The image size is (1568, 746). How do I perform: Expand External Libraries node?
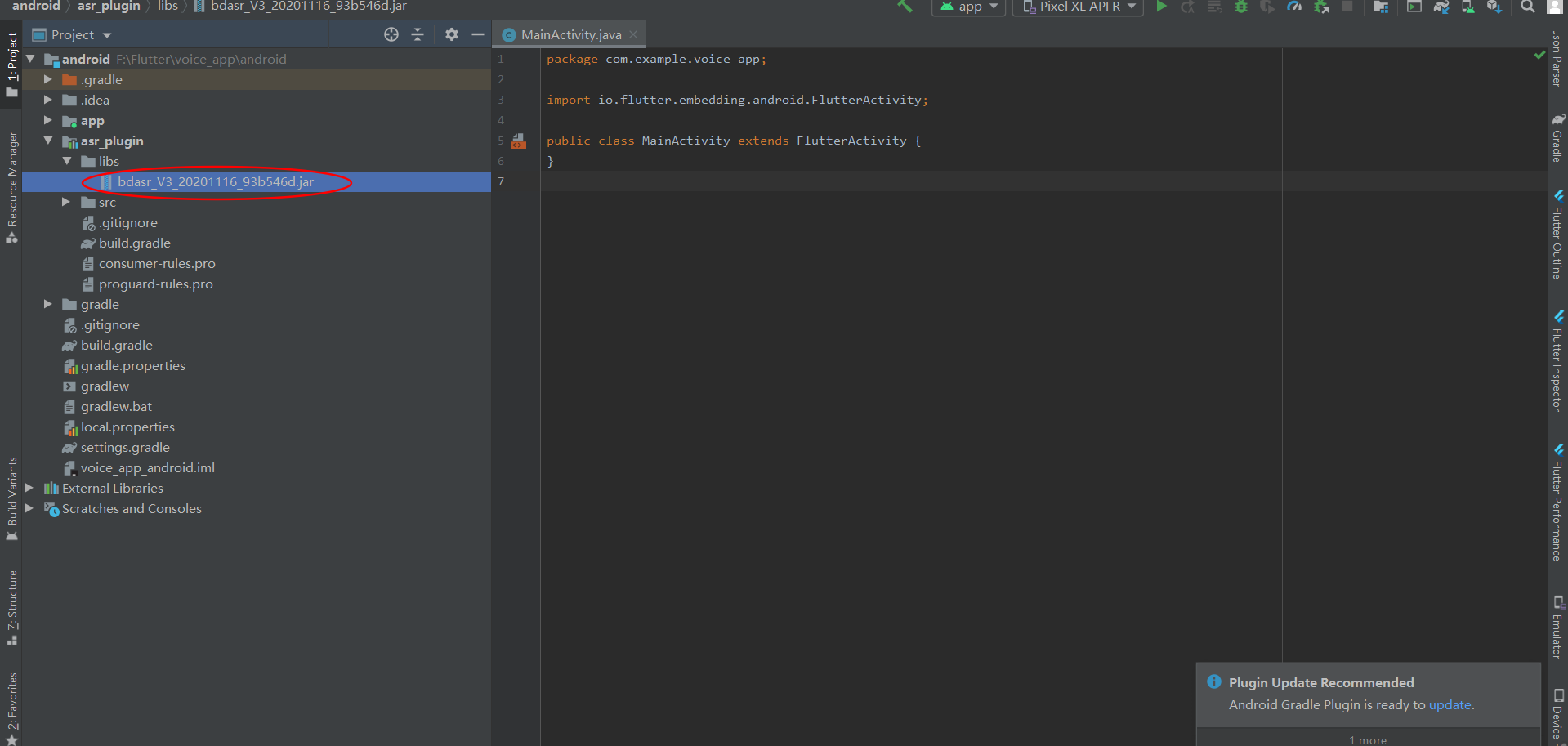point(30,488)
